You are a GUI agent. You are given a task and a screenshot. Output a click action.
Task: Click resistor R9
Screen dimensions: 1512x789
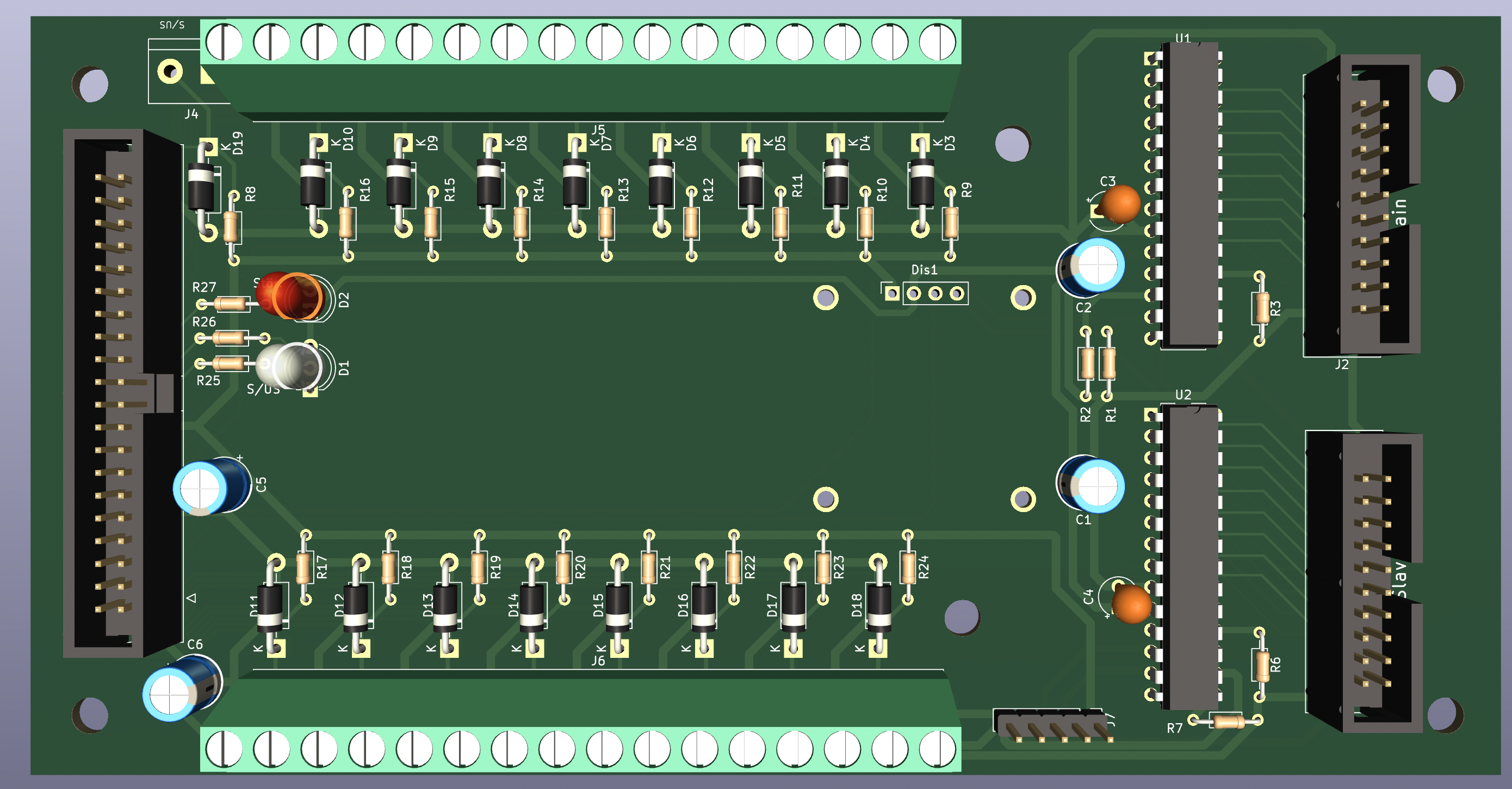[950, 223]
